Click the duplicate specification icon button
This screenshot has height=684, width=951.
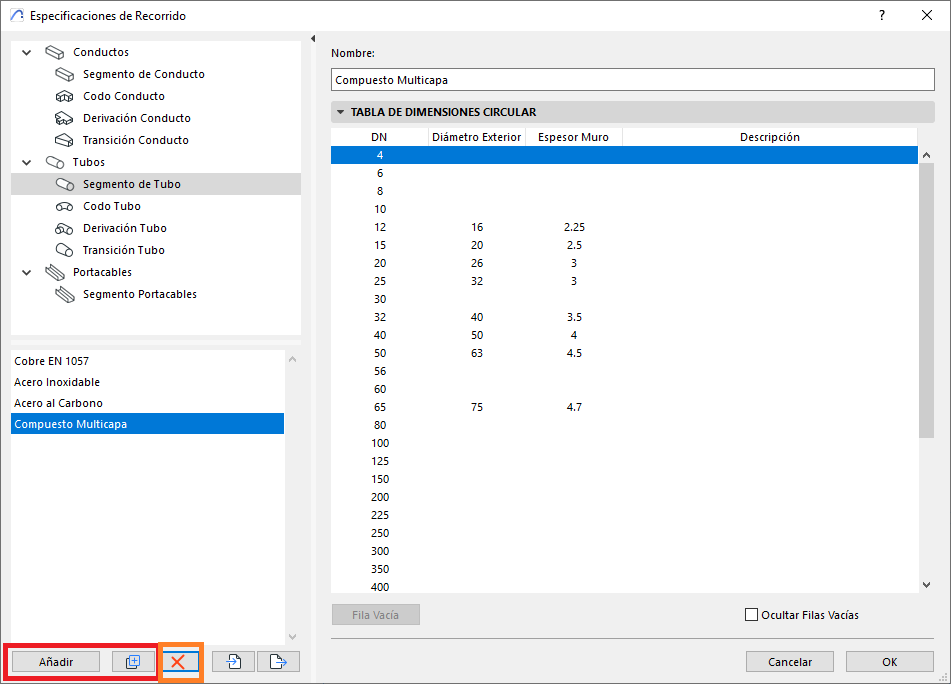point(132,662)
